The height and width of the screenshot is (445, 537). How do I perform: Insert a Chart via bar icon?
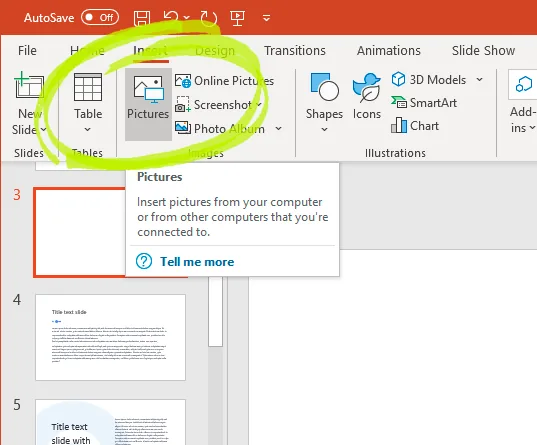click(399, 125)
